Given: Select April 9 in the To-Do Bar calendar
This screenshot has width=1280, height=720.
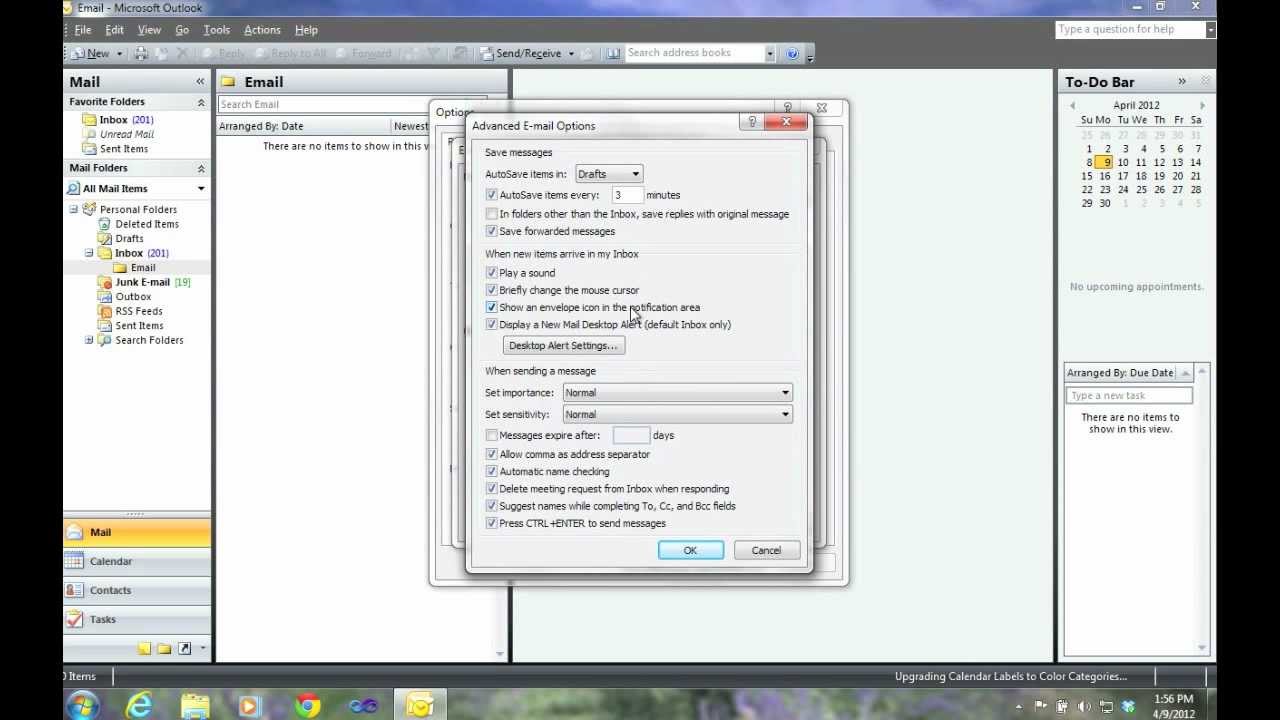Looking at the screenshot, I should pos(1104,162).
